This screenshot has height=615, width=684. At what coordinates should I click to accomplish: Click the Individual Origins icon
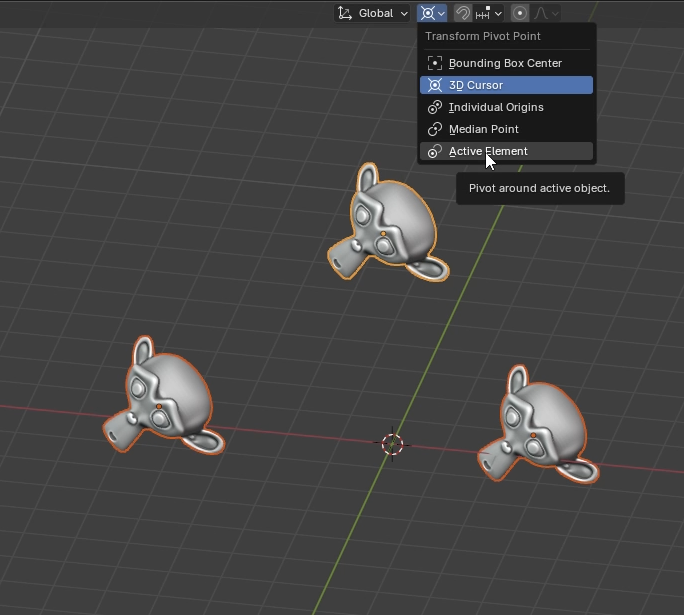tap(434, 107)
